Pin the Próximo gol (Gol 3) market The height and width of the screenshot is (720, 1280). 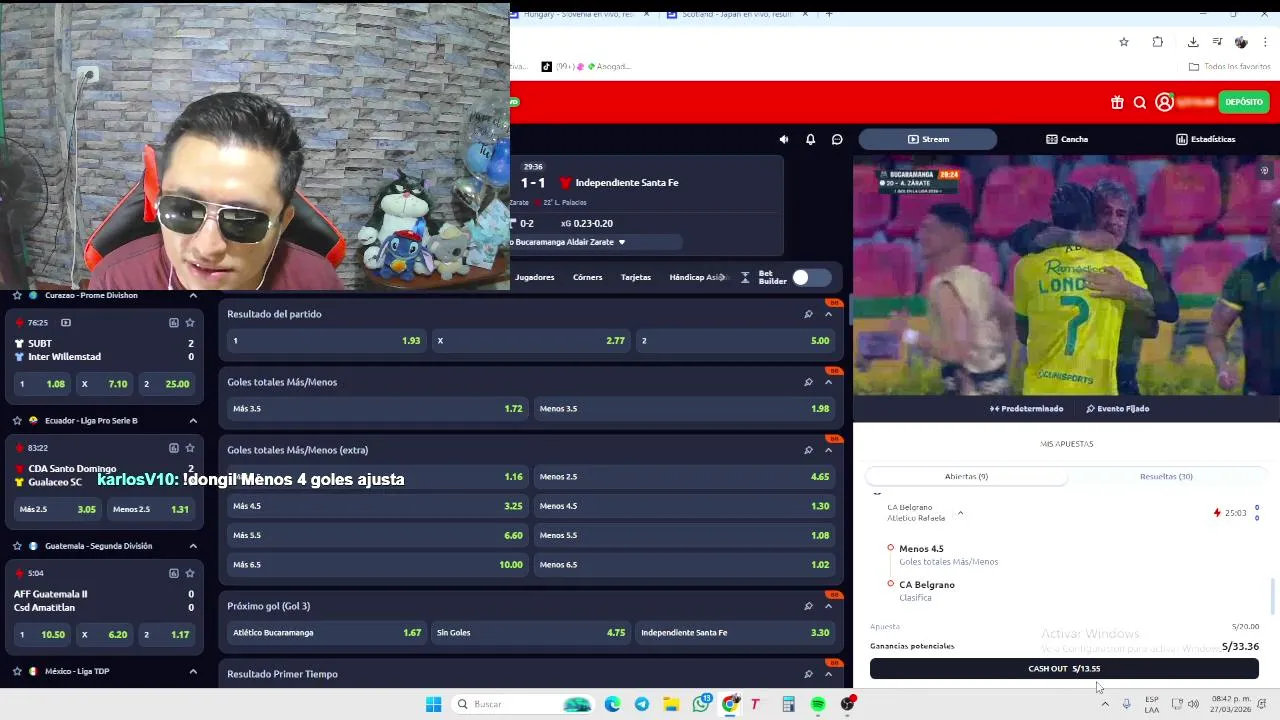click(x=808, y=606)
